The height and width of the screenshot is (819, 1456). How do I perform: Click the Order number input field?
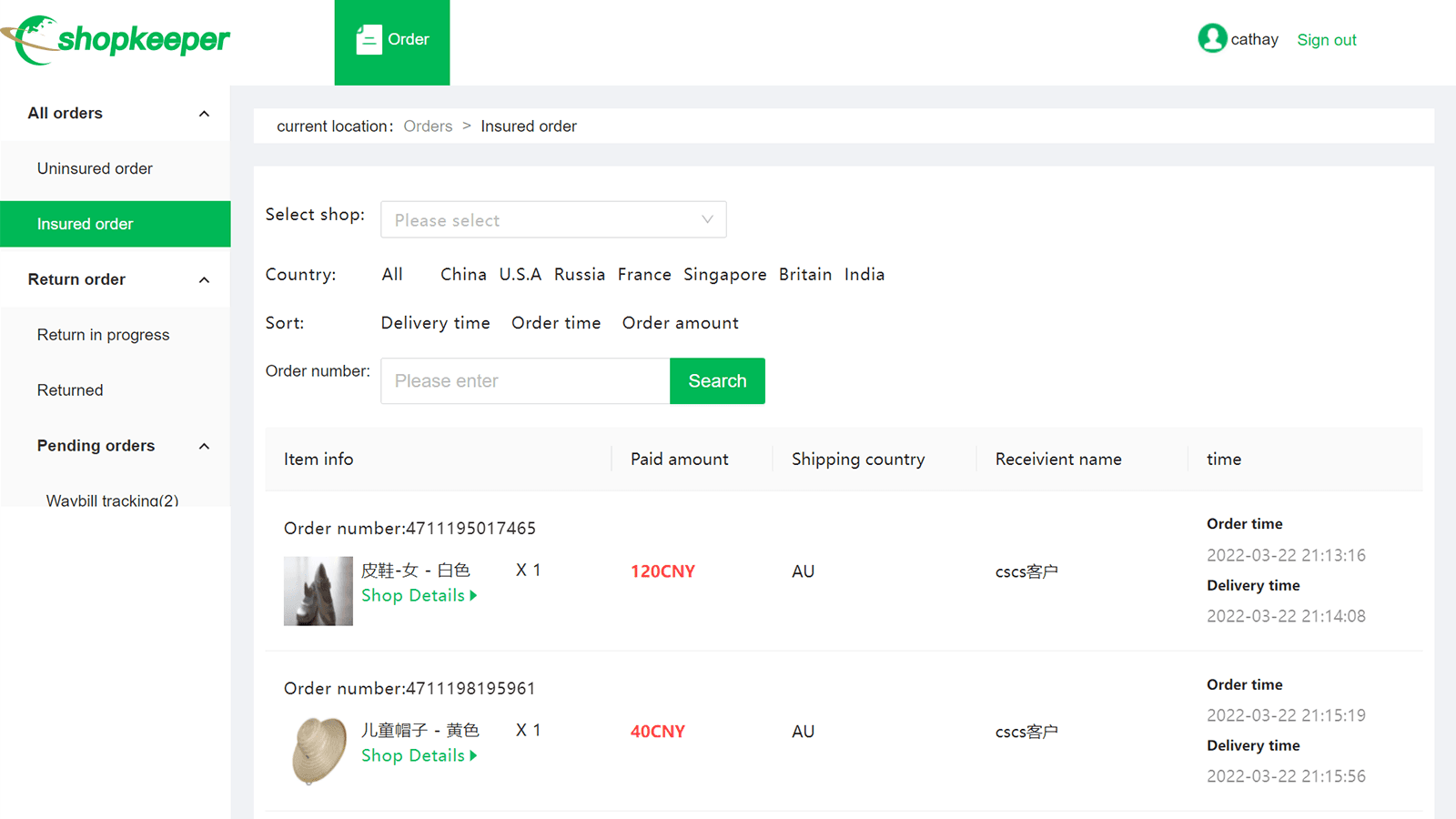tap(525, 381)
